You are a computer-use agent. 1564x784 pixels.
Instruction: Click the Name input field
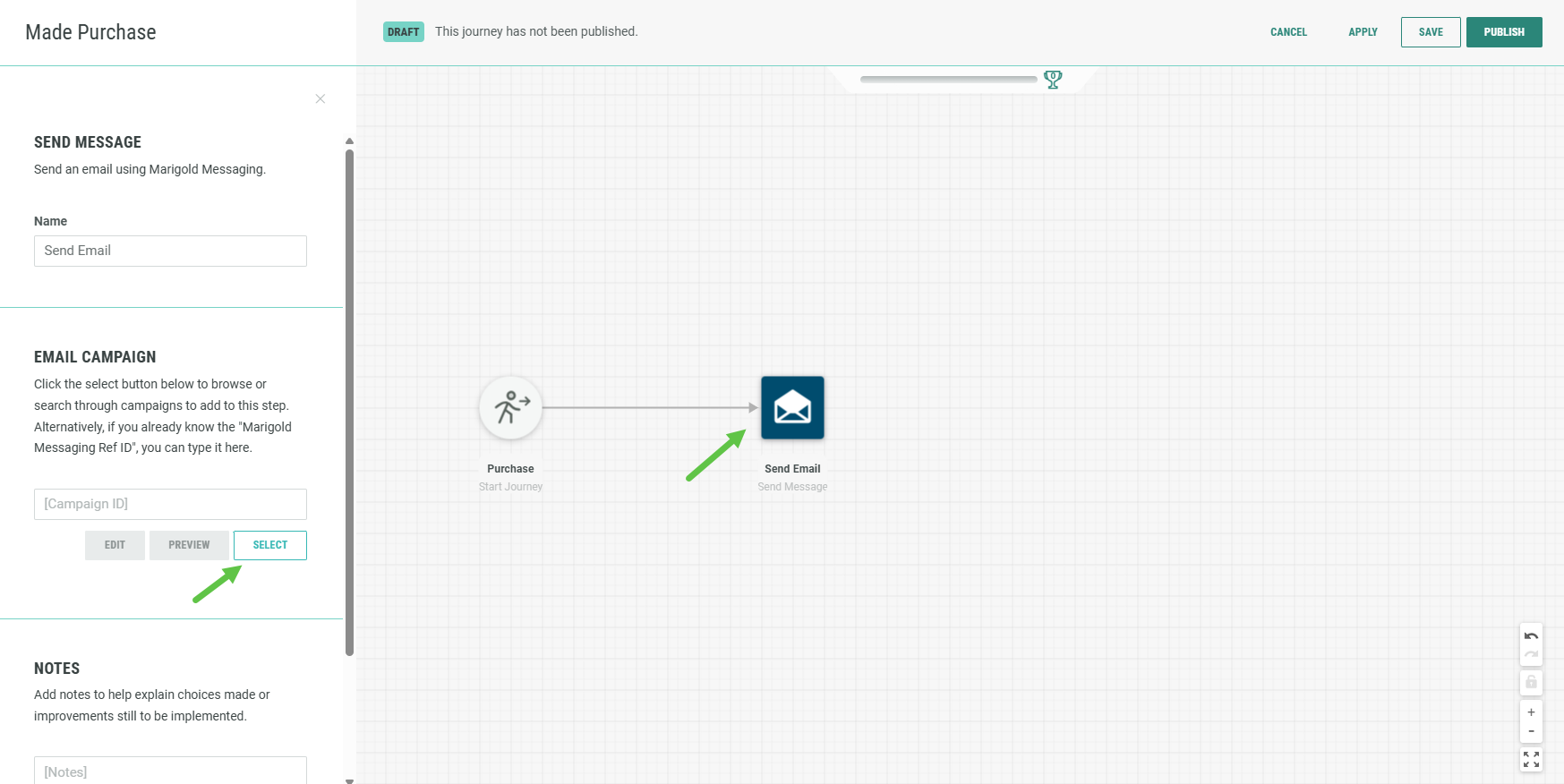click(x=170, y=251)
